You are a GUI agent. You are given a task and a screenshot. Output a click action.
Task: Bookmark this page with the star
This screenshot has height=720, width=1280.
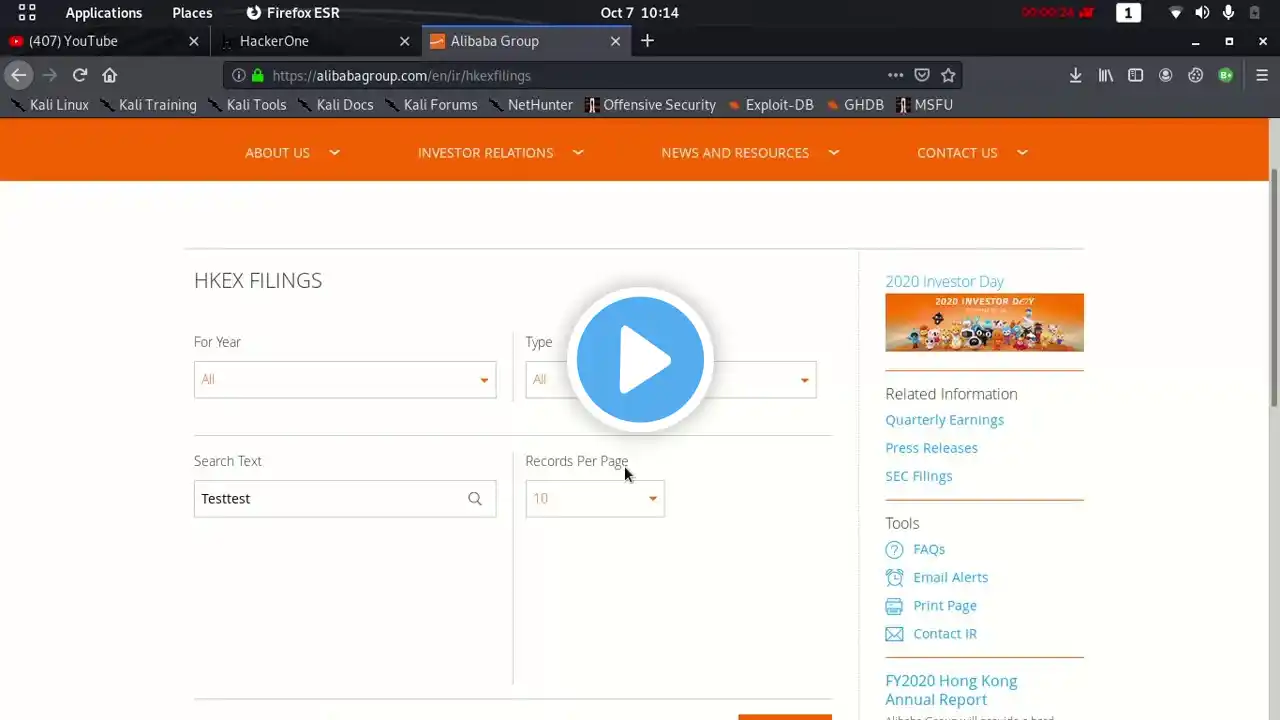point(948,75)
